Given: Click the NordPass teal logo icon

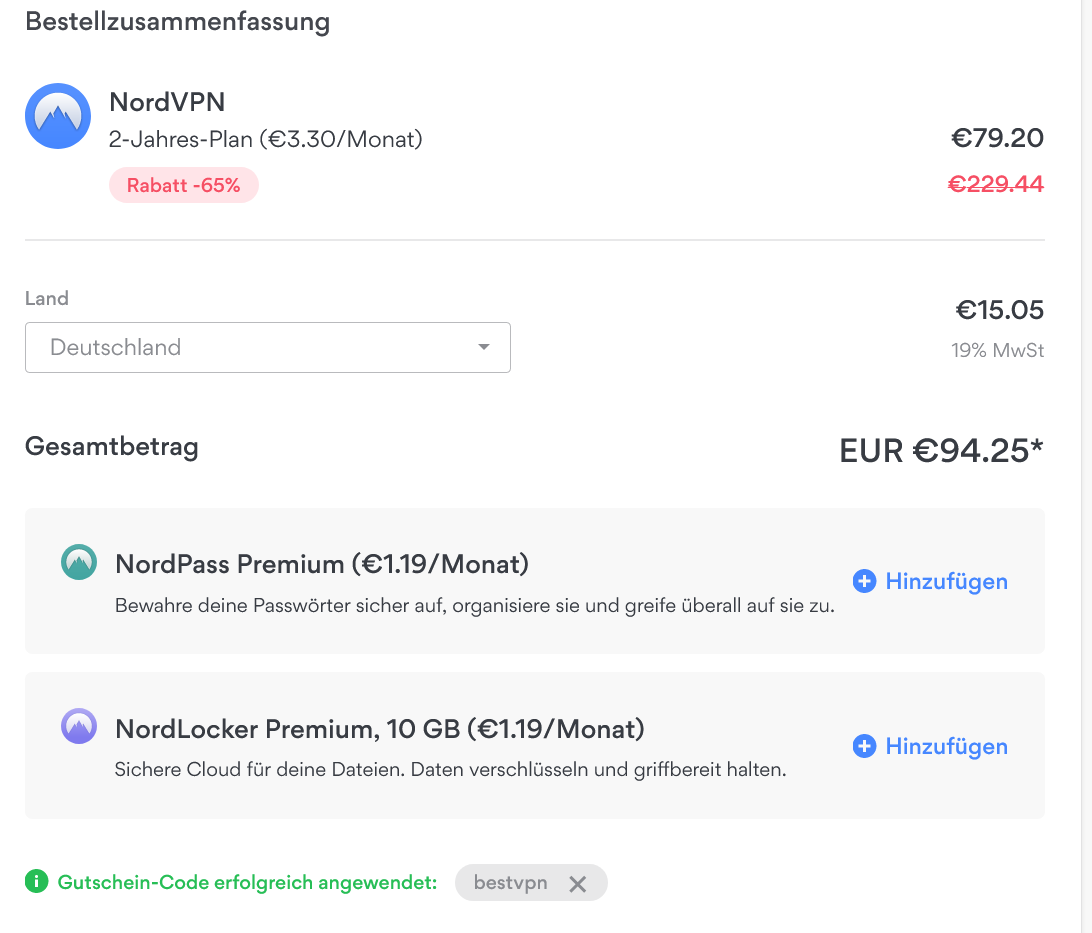Looking at the screenshot, I should (x=79, y=562).
